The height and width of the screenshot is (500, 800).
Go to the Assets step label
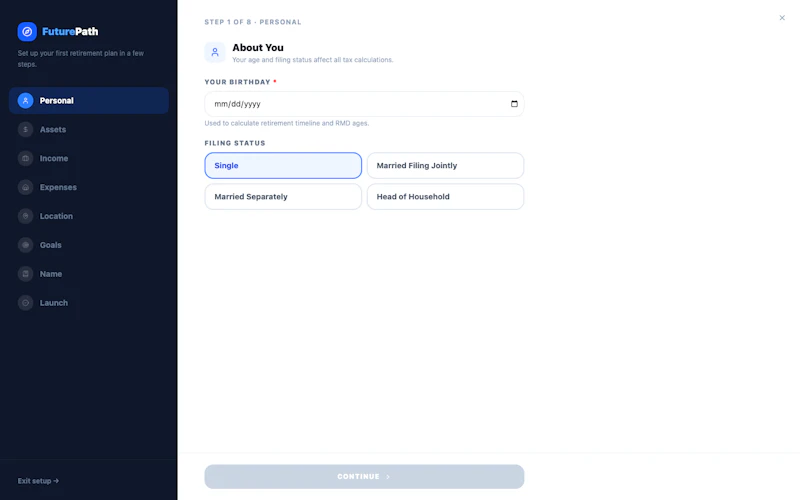point(53,130)
